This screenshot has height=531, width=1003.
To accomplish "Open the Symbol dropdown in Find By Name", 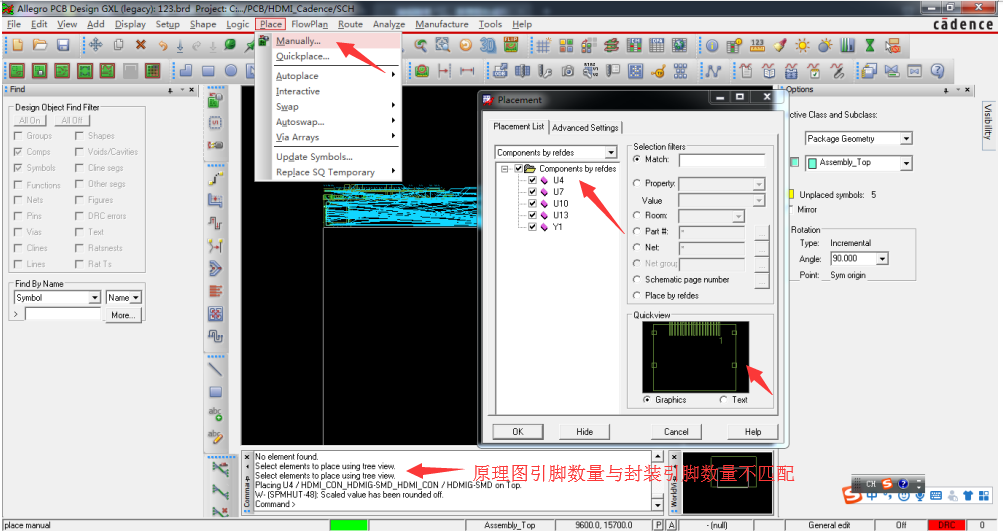I will (95, 297).
